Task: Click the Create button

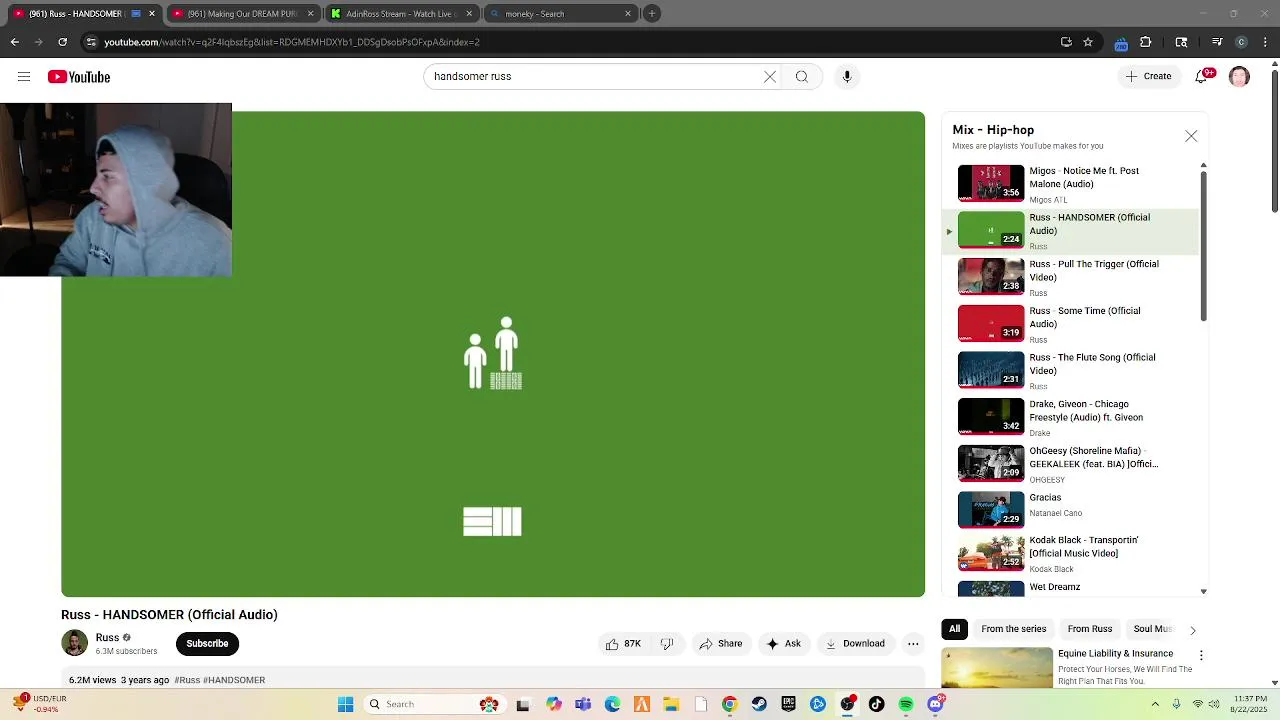Action: 1148,77
